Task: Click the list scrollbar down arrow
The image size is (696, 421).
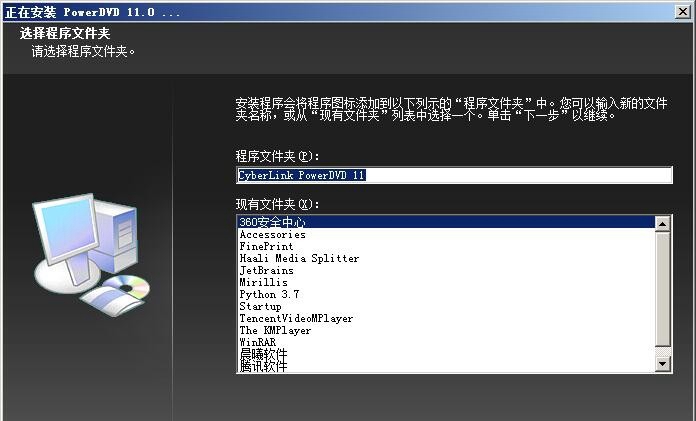Action: pos(663,364)
